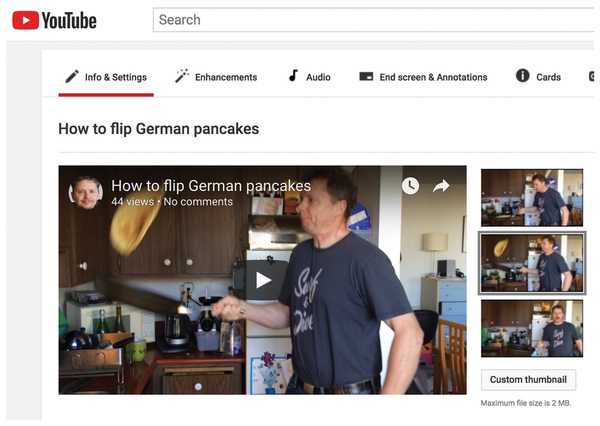Click the pencil icon for Info & Settings

pos(72,76)
